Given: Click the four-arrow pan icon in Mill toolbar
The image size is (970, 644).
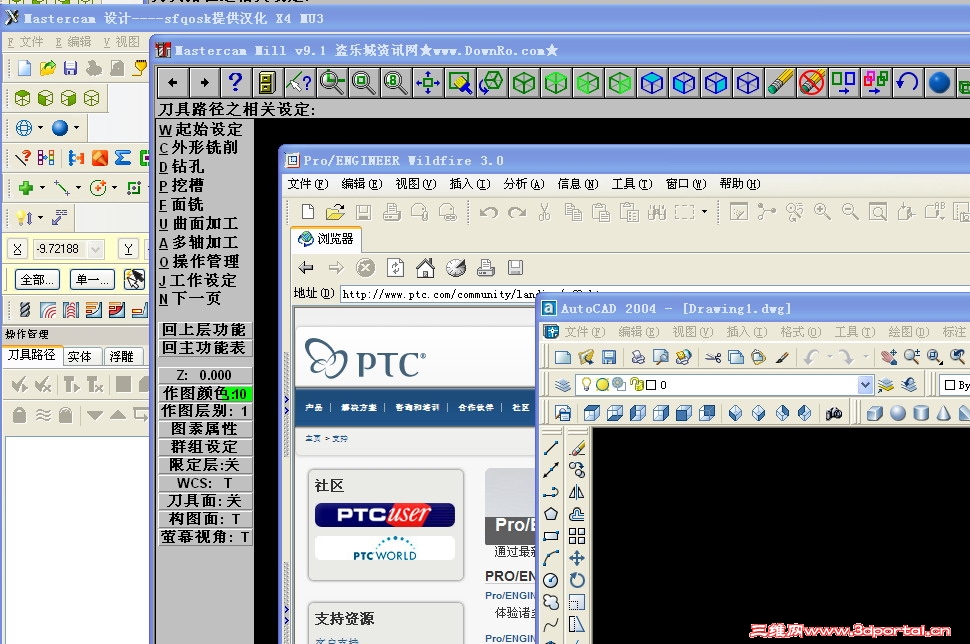Looking at the screenshot, I should pyautogui.click(x=428, y=82).
